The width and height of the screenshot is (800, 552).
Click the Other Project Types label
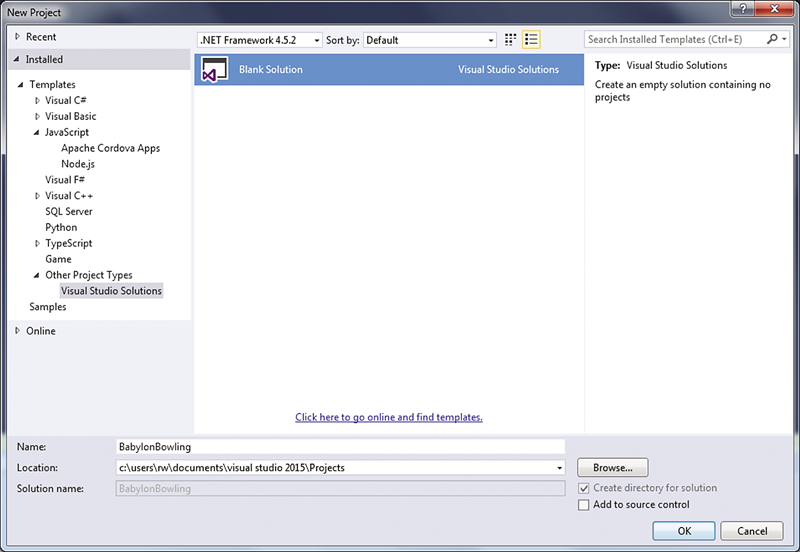pyautogui.click(x=89, y=275)
